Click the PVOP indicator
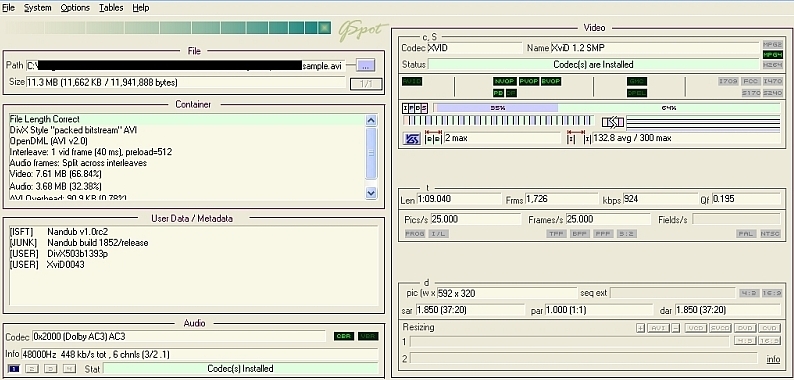 [529, 82]
